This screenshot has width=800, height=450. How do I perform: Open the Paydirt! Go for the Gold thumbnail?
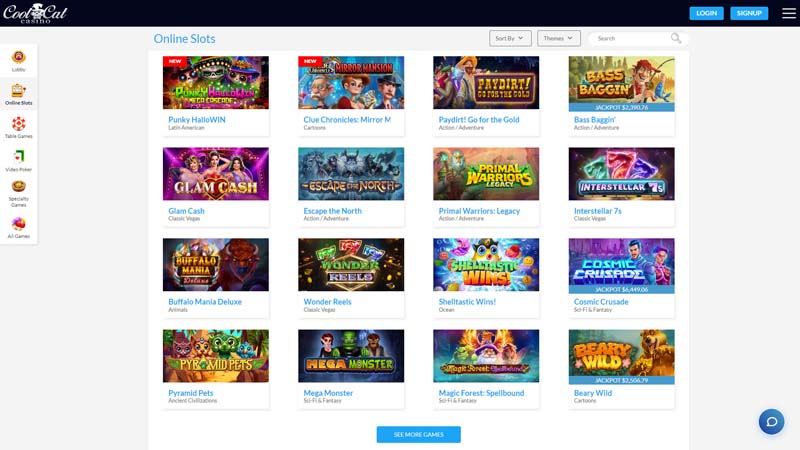pos(486,83)
